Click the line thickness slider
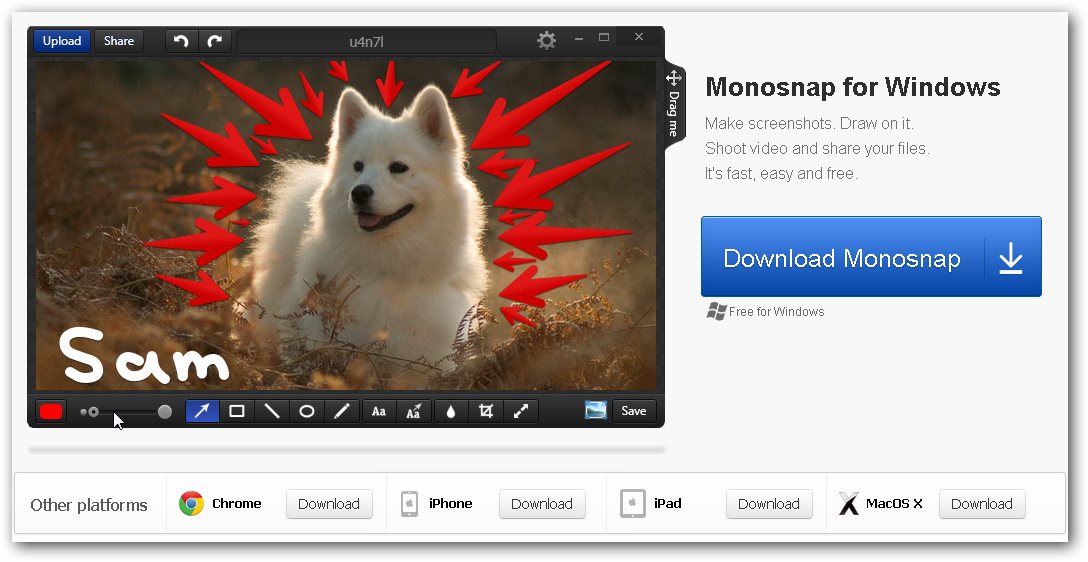Image resolution: width=1088 pixels, height=562 pixels. (x=126, y=411)
